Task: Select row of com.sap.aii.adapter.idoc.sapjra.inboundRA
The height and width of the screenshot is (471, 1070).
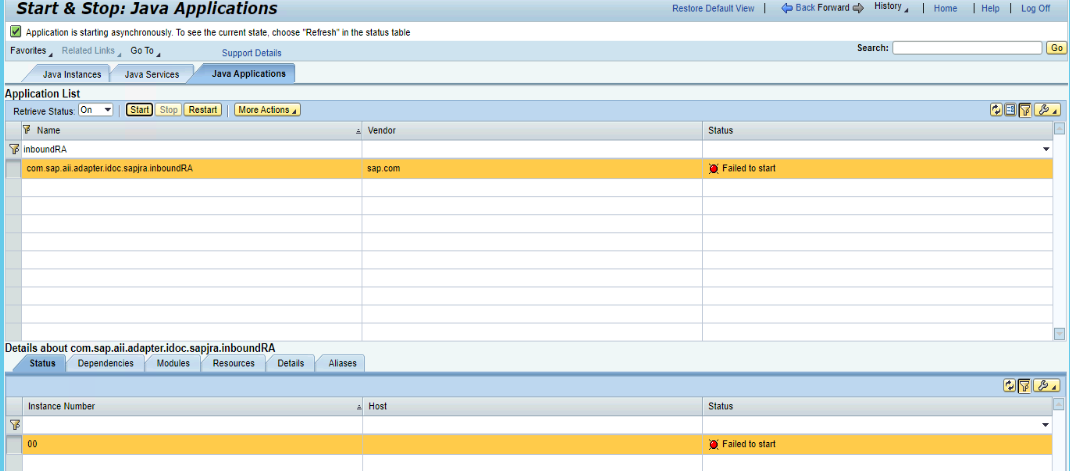Action: 14,169
